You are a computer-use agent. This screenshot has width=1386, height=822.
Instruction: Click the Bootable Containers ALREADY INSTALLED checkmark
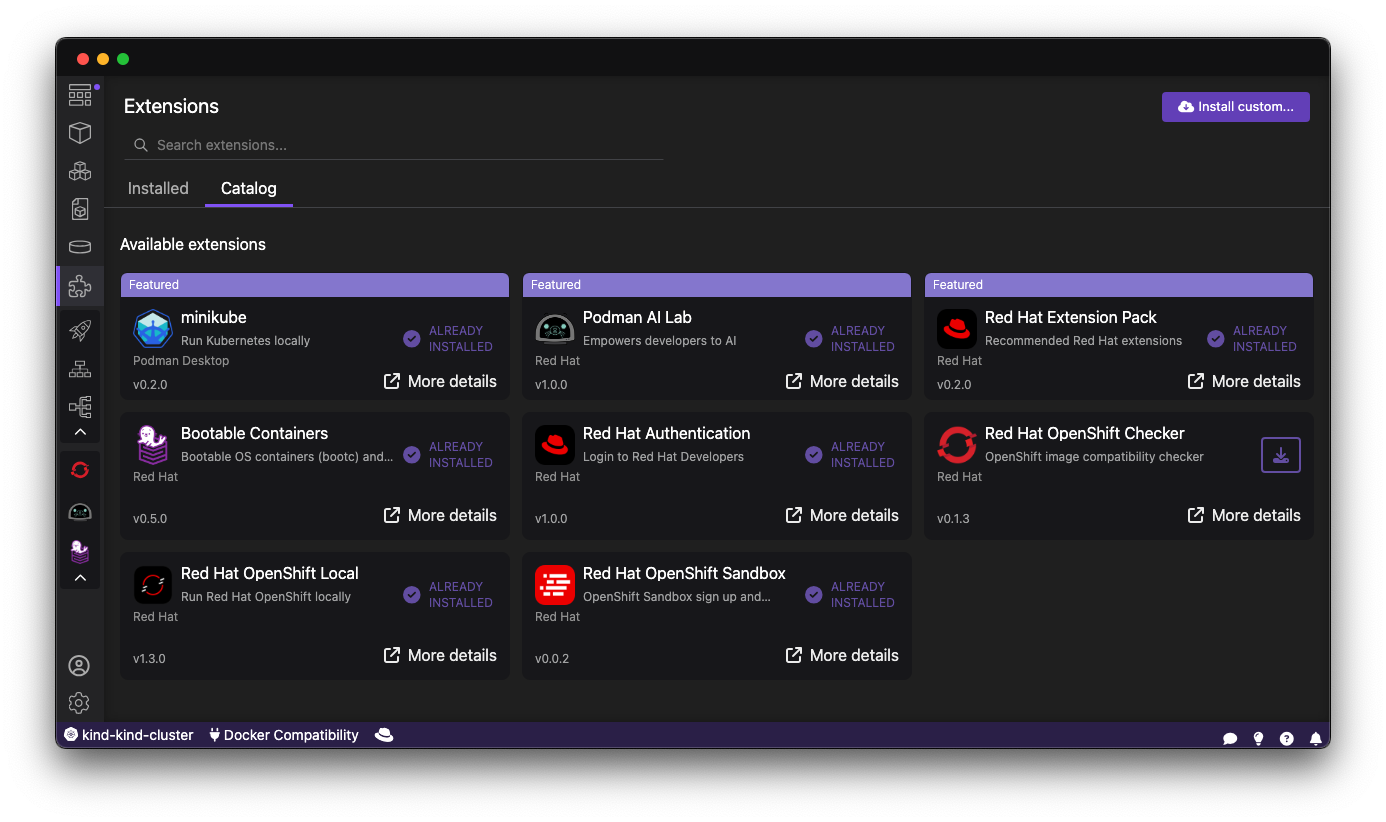tap(411, 455)
